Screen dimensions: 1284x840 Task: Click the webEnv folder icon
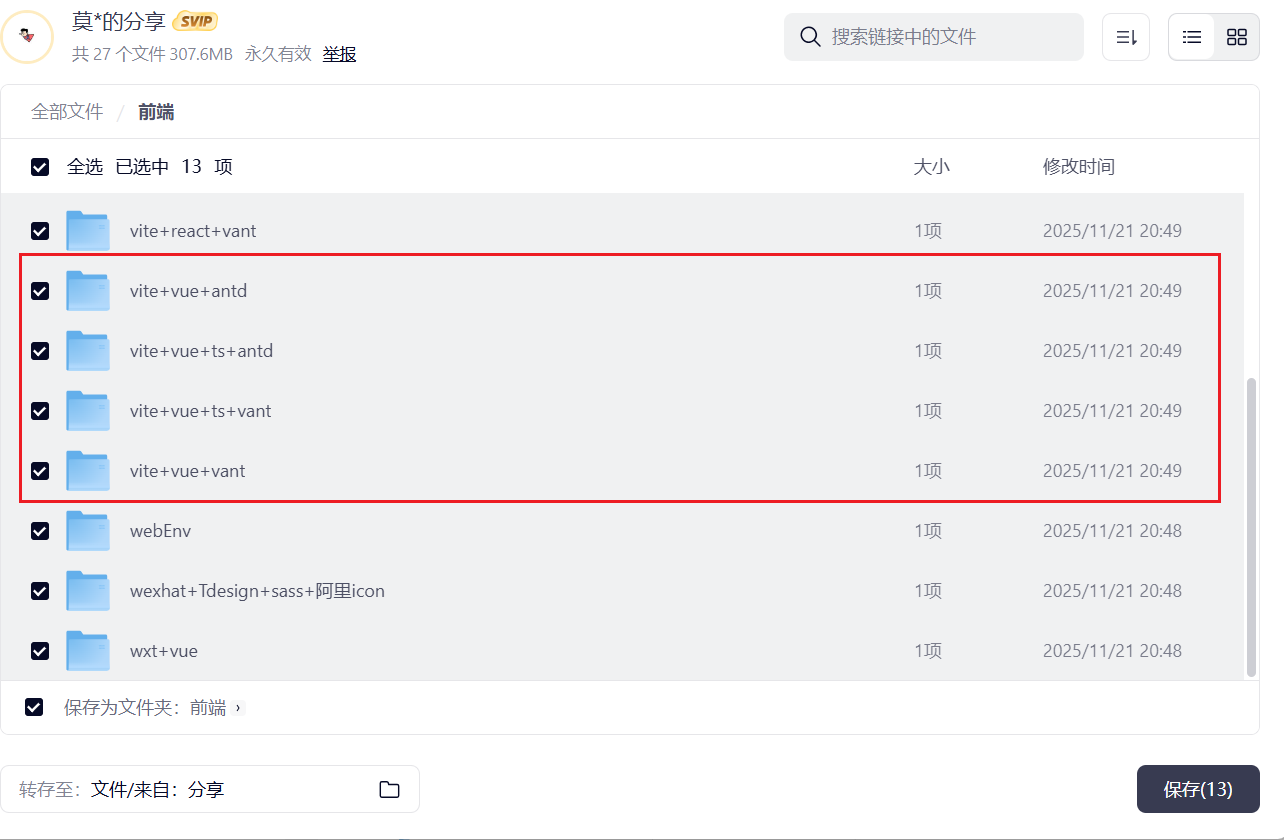pyautogui.click(x=88, y=531)
